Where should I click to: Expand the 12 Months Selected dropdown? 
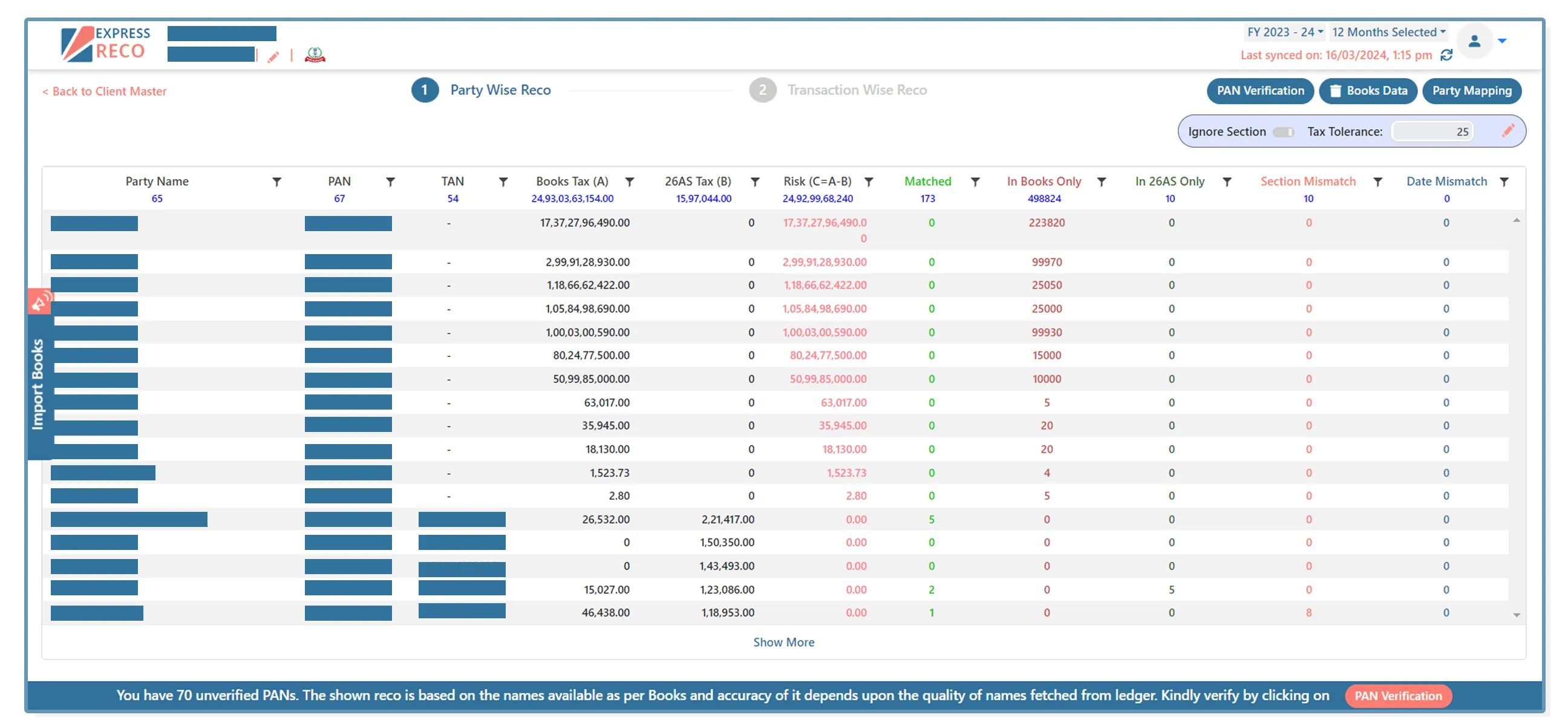(1388, 32)
